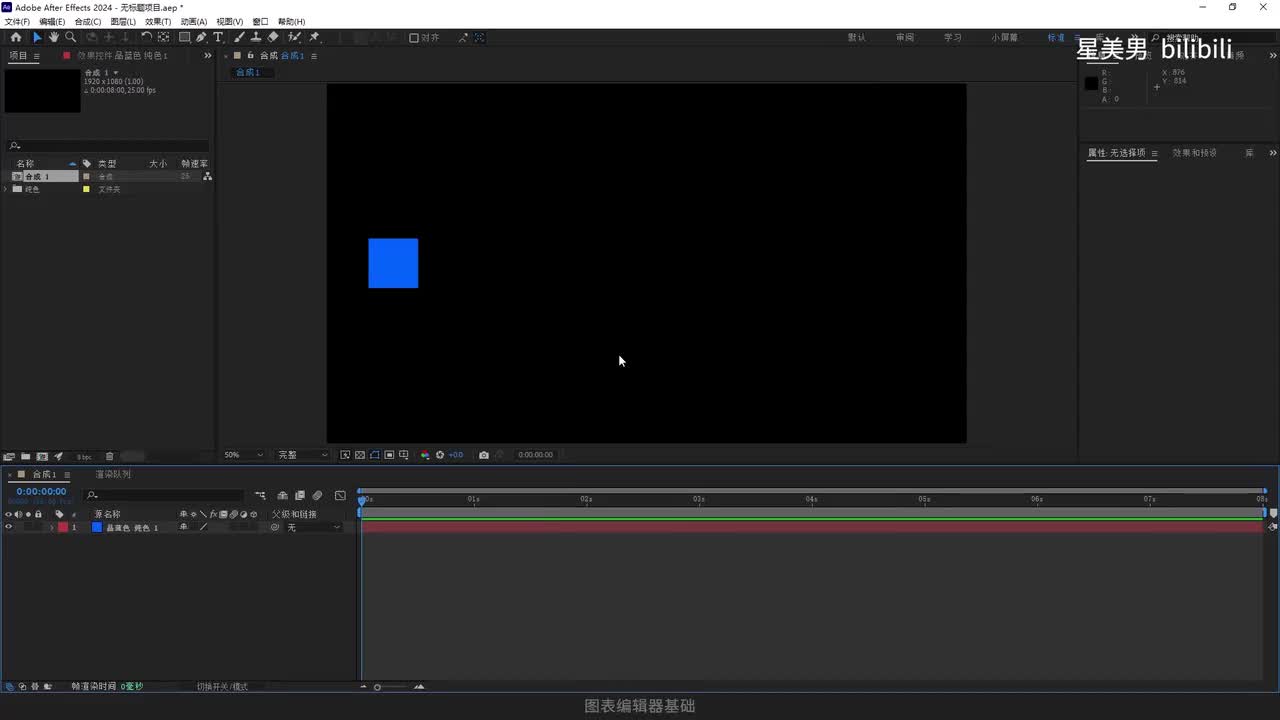This screenshot has width=1280, height=720.
Task: Select the Roto Brush tool
Action: click(x=294, y=37)
